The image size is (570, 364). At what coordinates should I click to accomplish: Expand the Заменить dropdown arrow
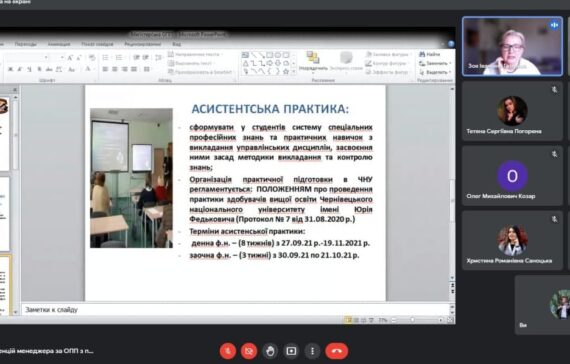(x=450, y=63)
